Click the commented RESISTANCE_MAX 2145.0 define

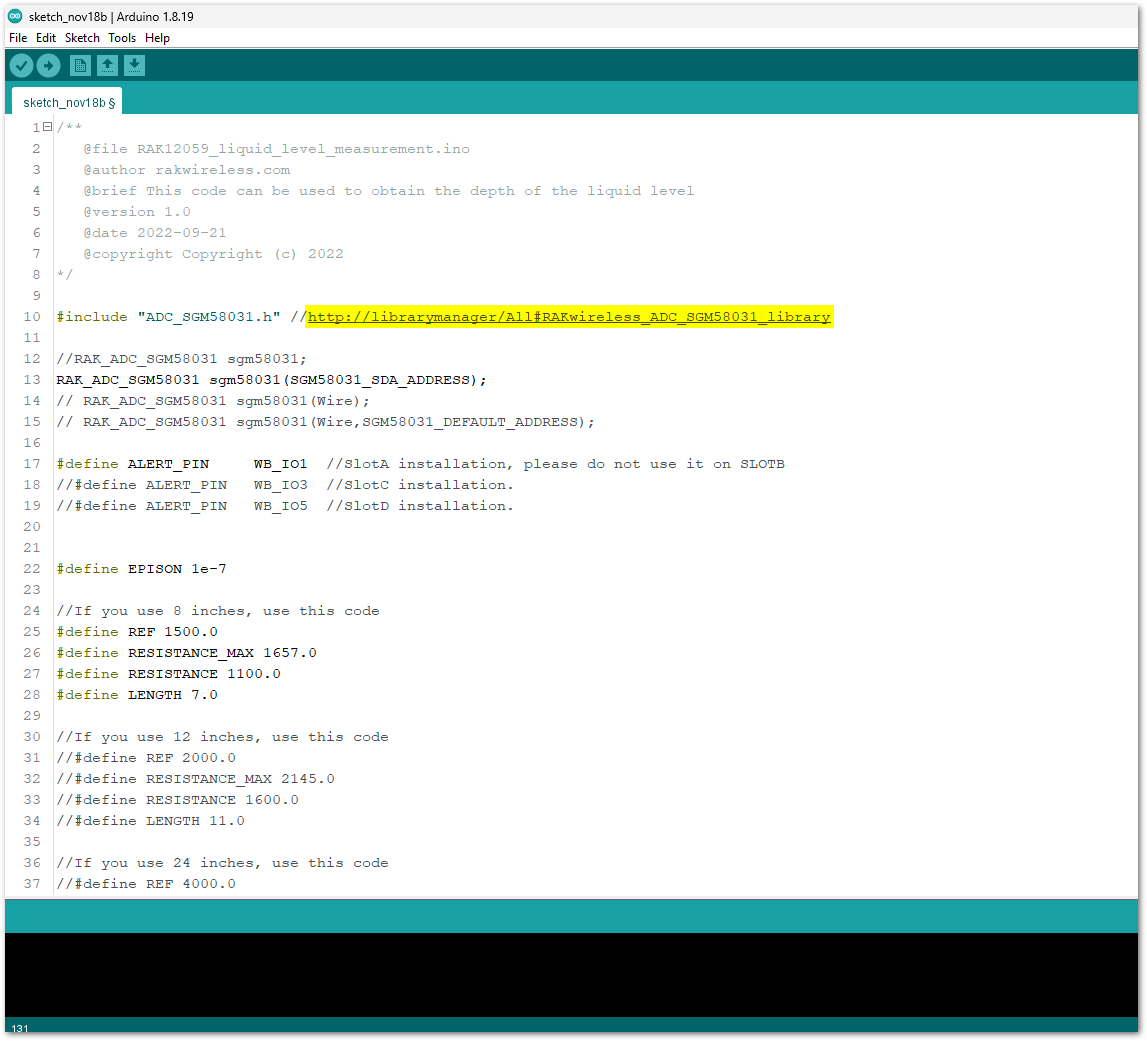(x=195, y=778)
